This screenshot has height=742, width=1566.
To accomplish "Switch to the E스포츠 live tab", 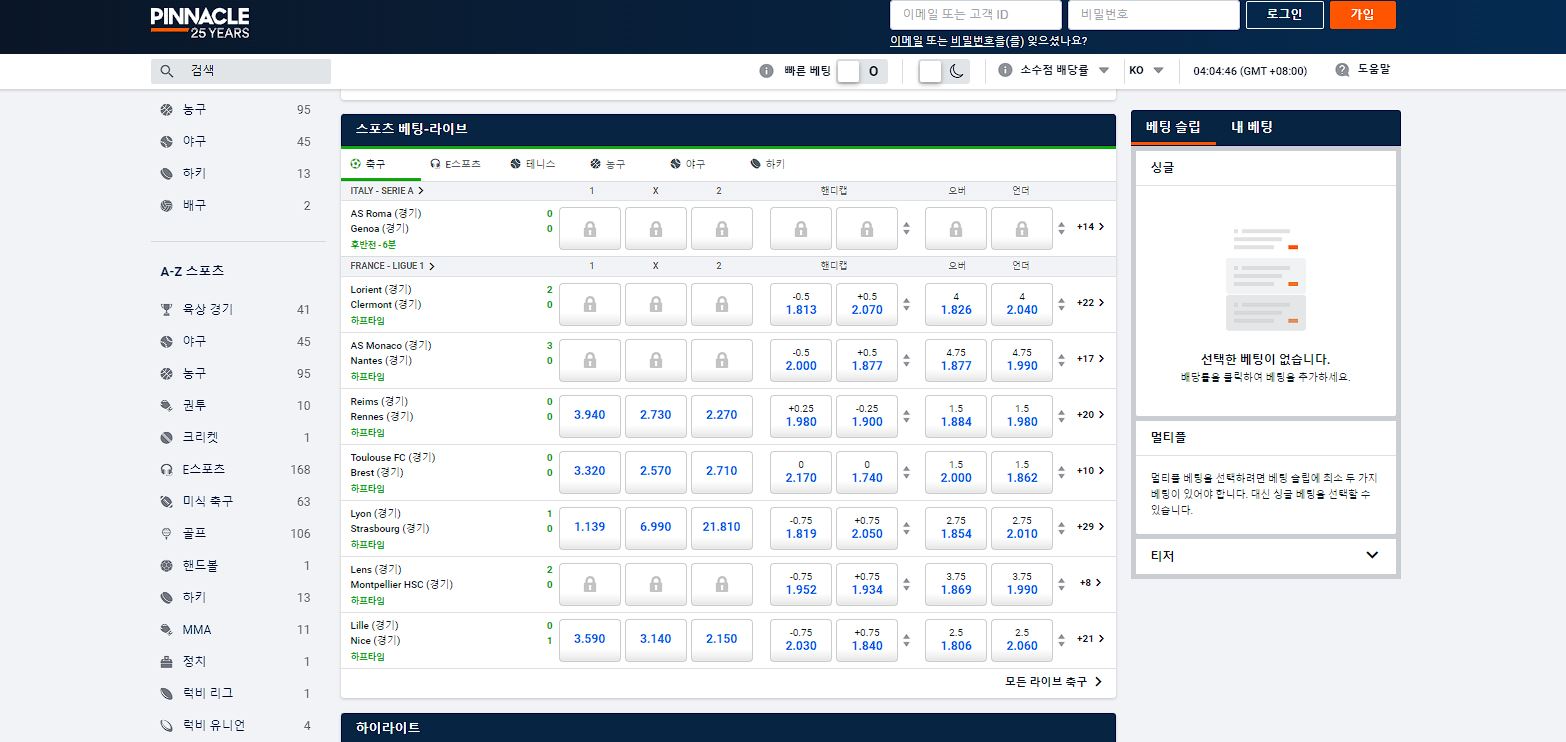I will 456,164.
